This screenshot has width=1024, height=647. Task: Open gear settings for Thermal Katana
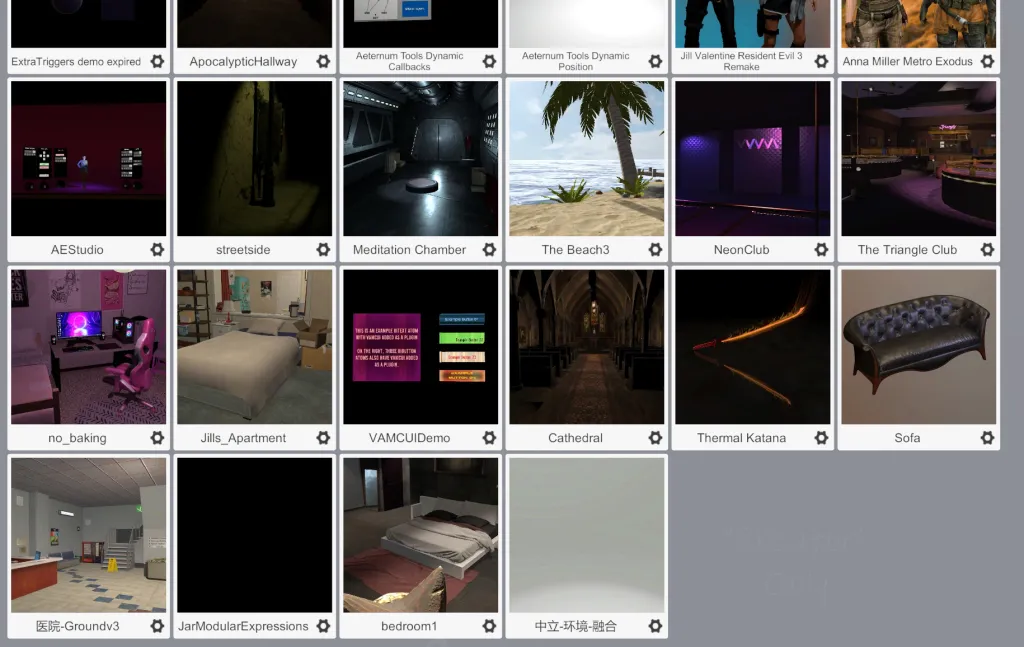822,437
